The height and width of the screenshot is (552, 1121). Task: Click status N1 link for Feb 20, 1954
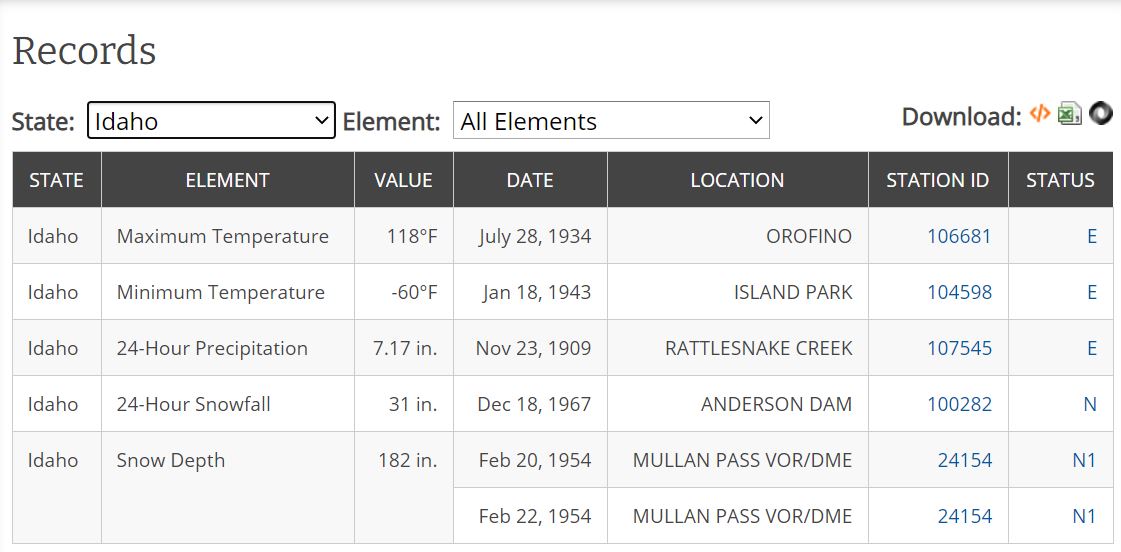point(1084,461)
